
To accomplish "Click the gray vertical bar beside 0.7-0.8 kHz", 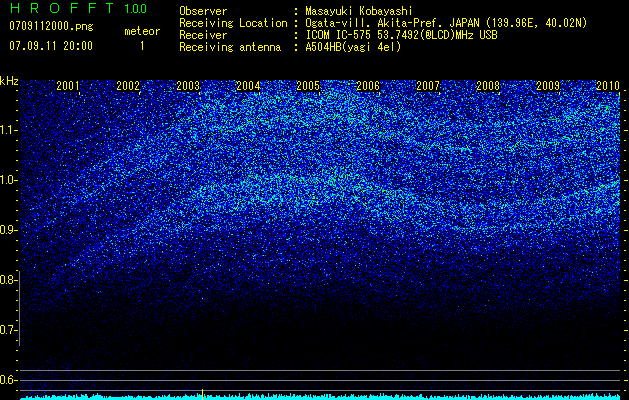I will 19,309.
